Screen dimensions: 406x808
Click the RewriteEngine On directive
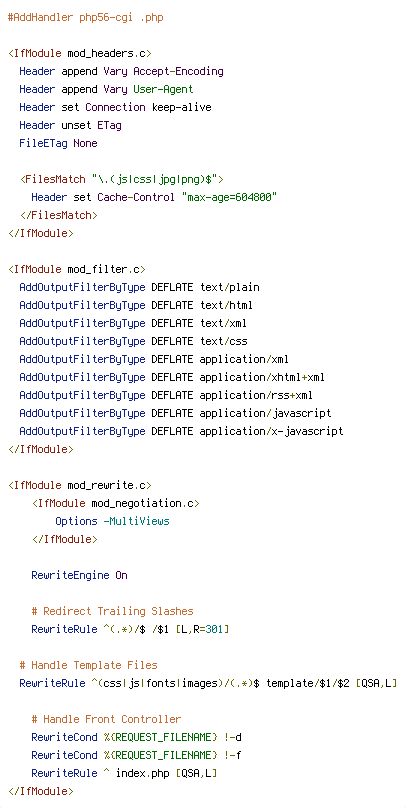pyautogui.click(x=79, y=576)
